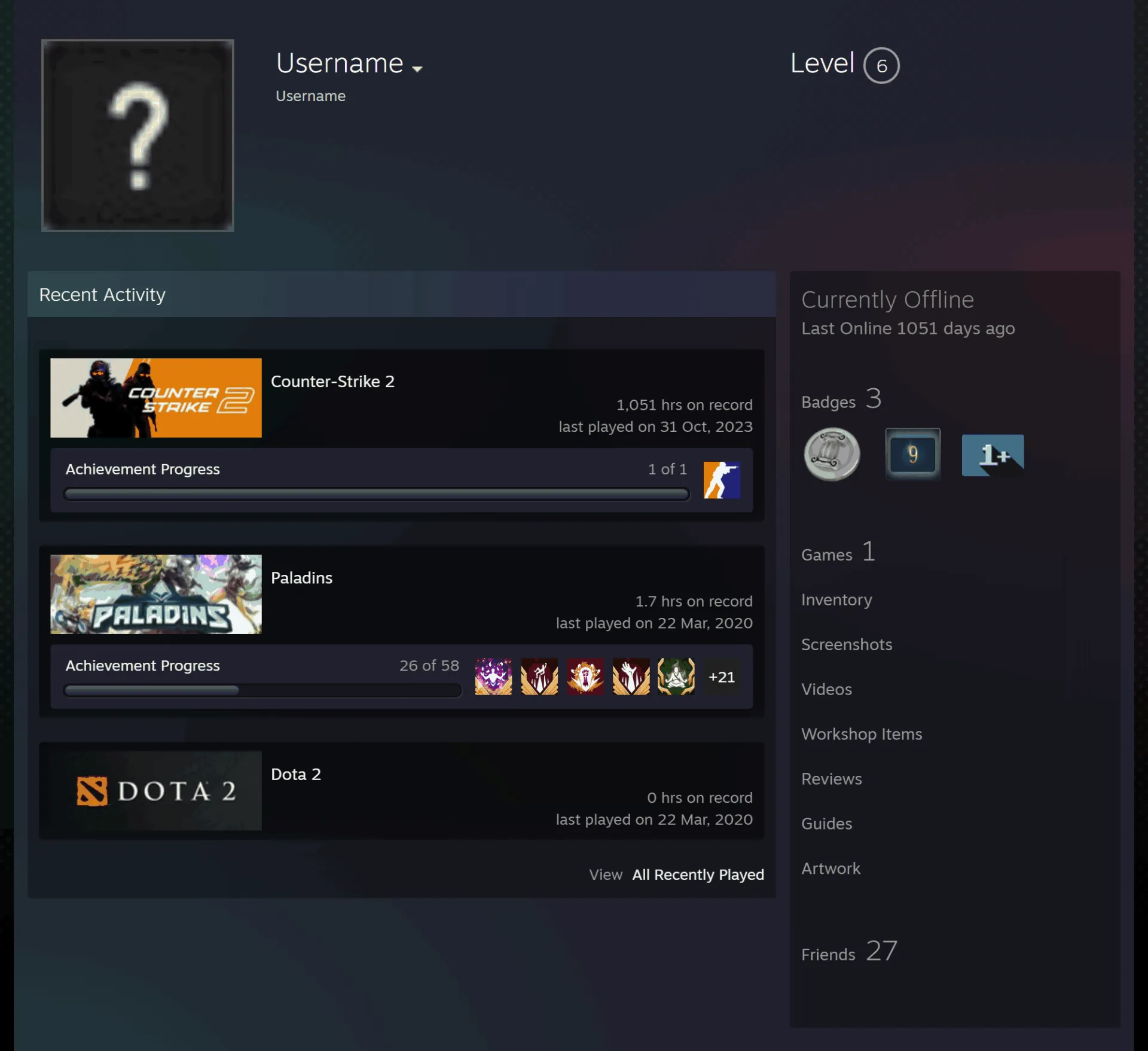Open the Counter-Strike 2 game banner

pyautogui.click(x=156, y=398)
